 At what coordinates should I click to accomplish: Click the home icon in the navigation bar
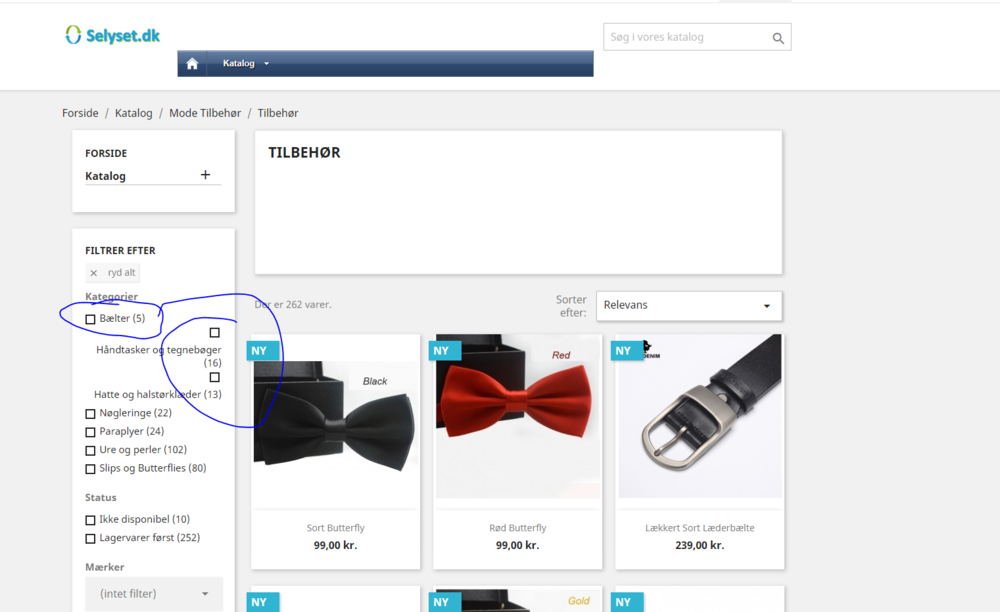(x=191, y=62)
